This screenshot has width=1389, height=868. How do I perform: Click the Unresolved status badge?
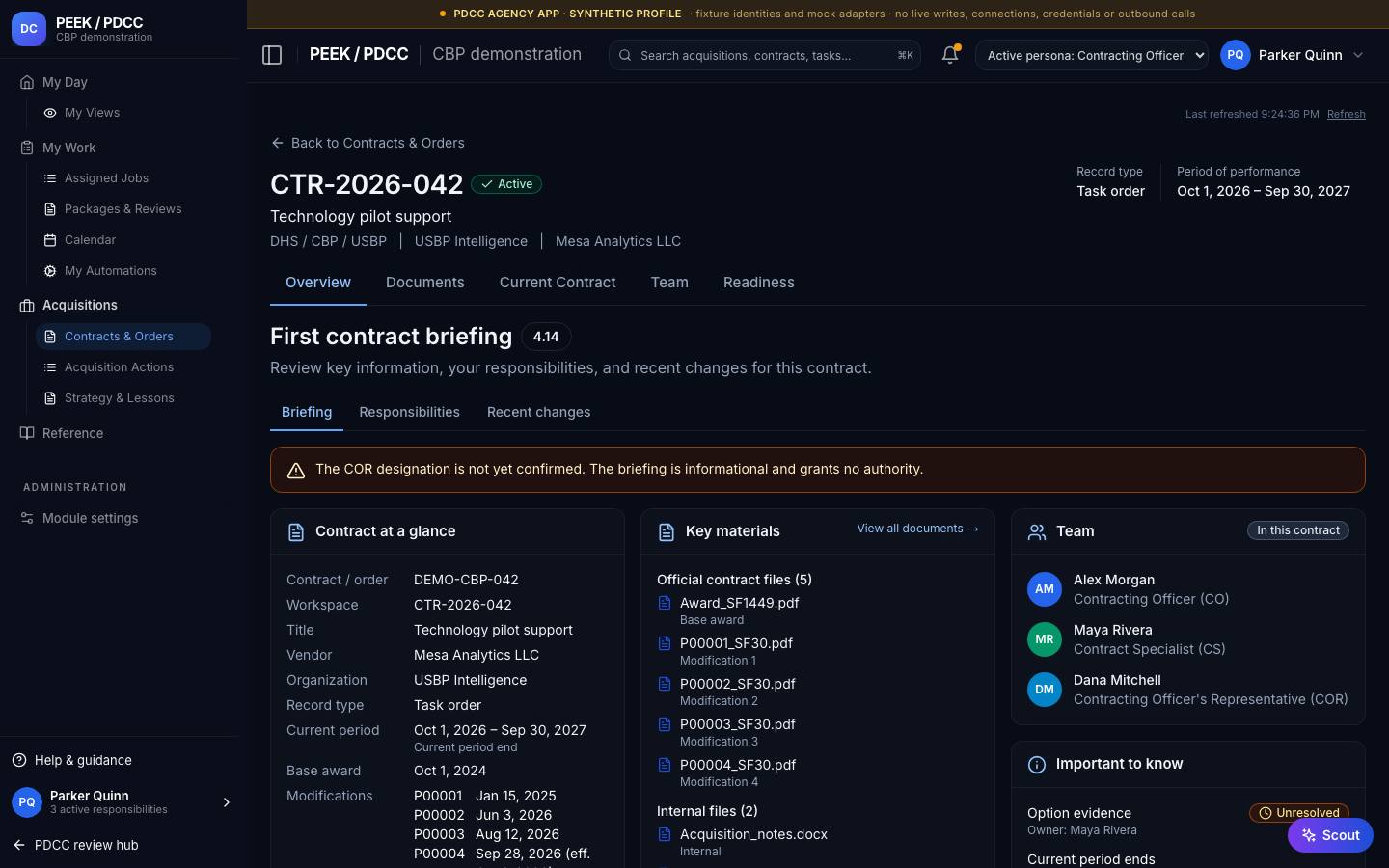point(1298,813)
